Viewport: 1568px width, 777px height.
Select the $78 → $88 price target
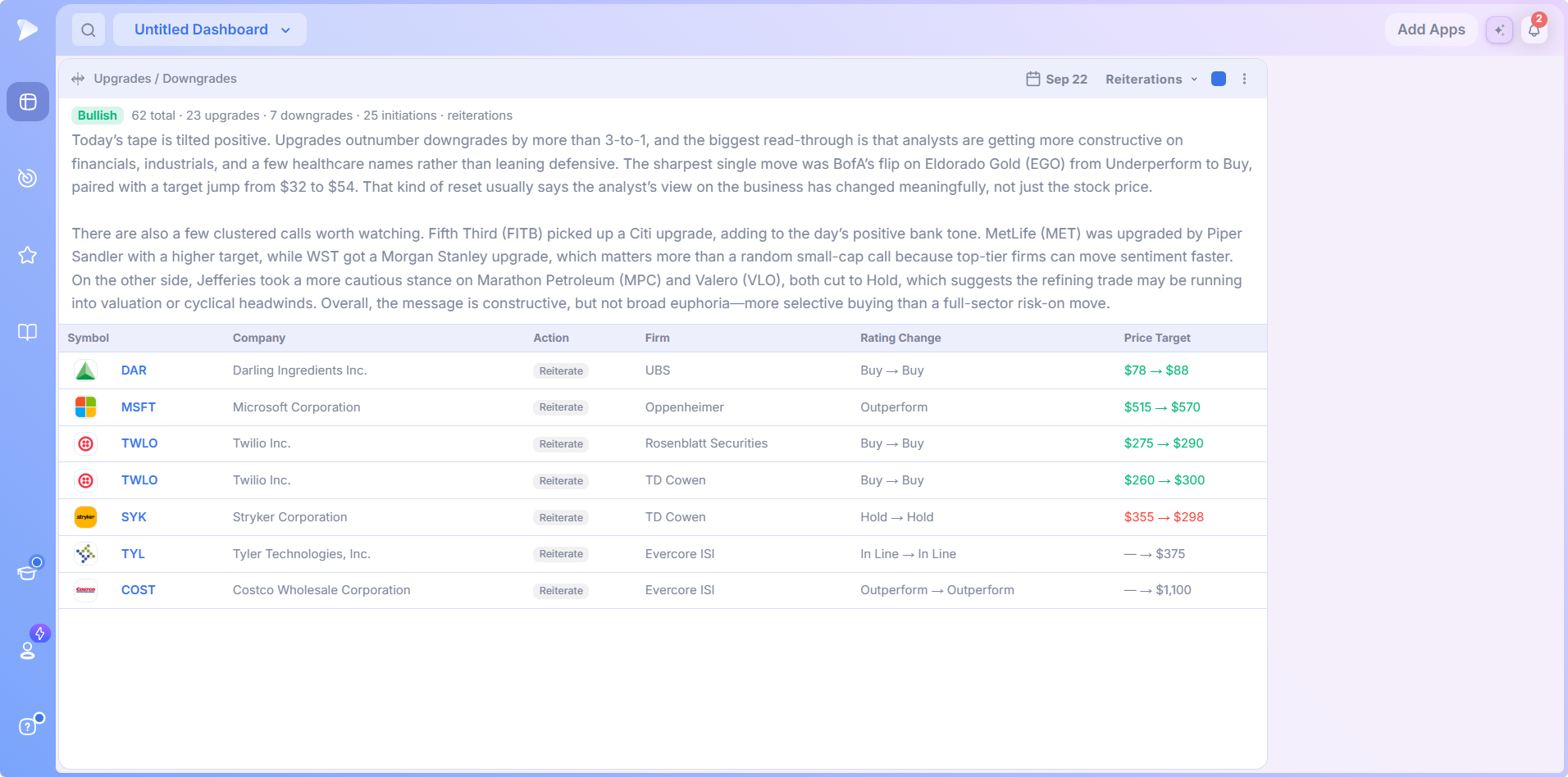1156,370
